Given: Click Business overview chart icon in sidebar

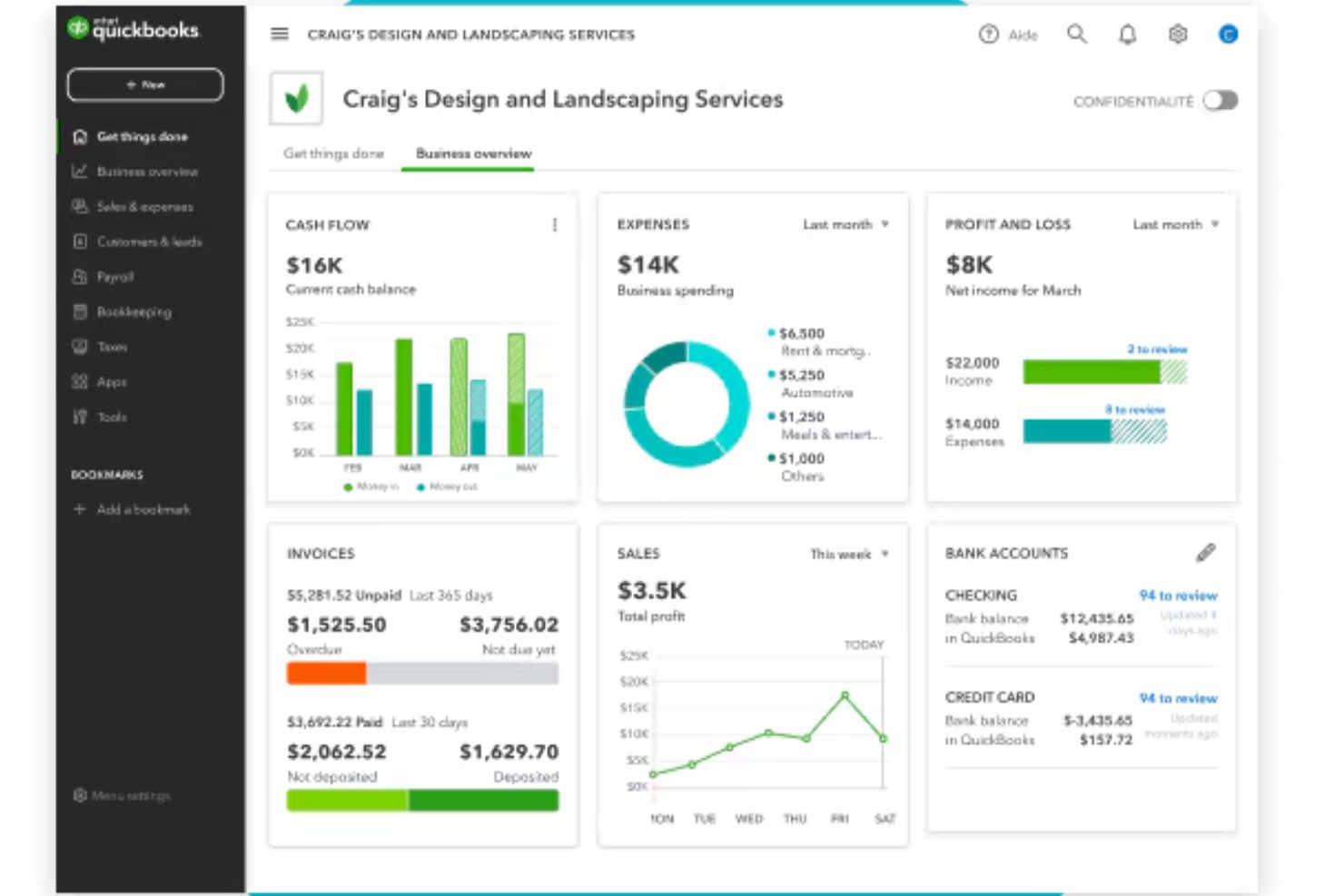Looking at the screenshot, I should [80, 172].
